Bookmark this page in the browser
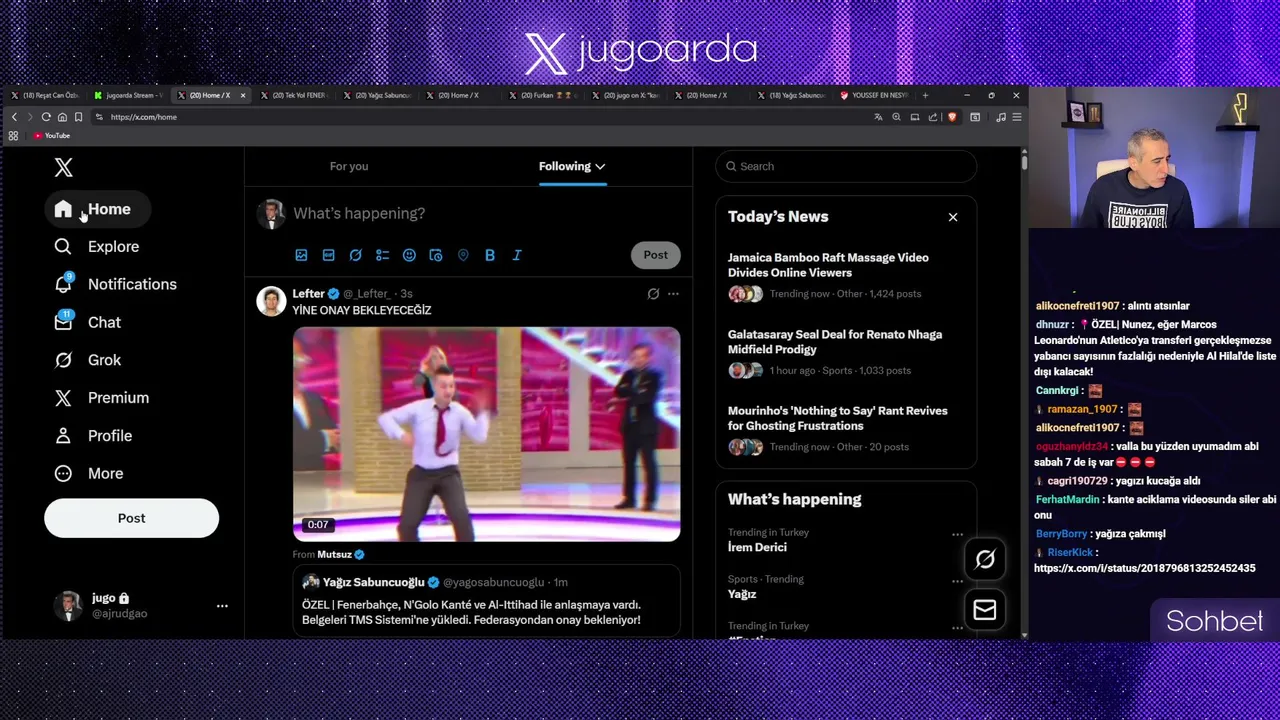 (x=78, y=117)
